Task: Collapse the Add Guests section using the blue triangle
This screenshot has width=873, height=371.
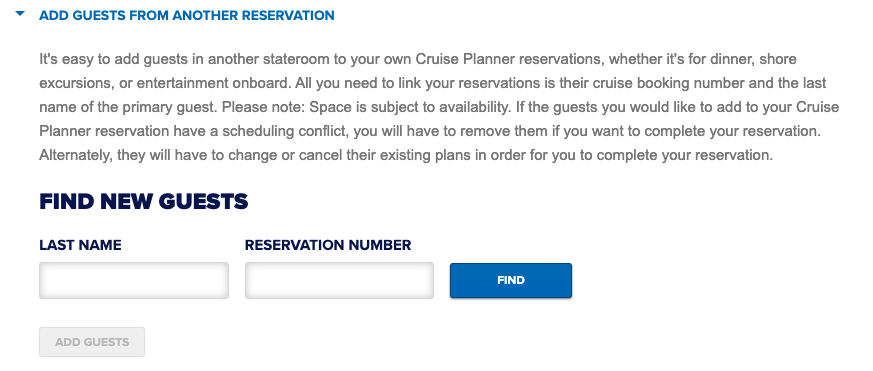Action: click(21, 14)
